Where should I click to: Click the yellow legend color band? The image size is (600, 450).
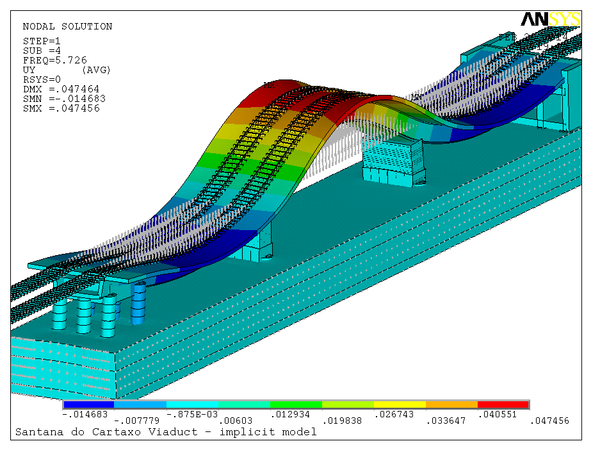click(x=400, y=404)
